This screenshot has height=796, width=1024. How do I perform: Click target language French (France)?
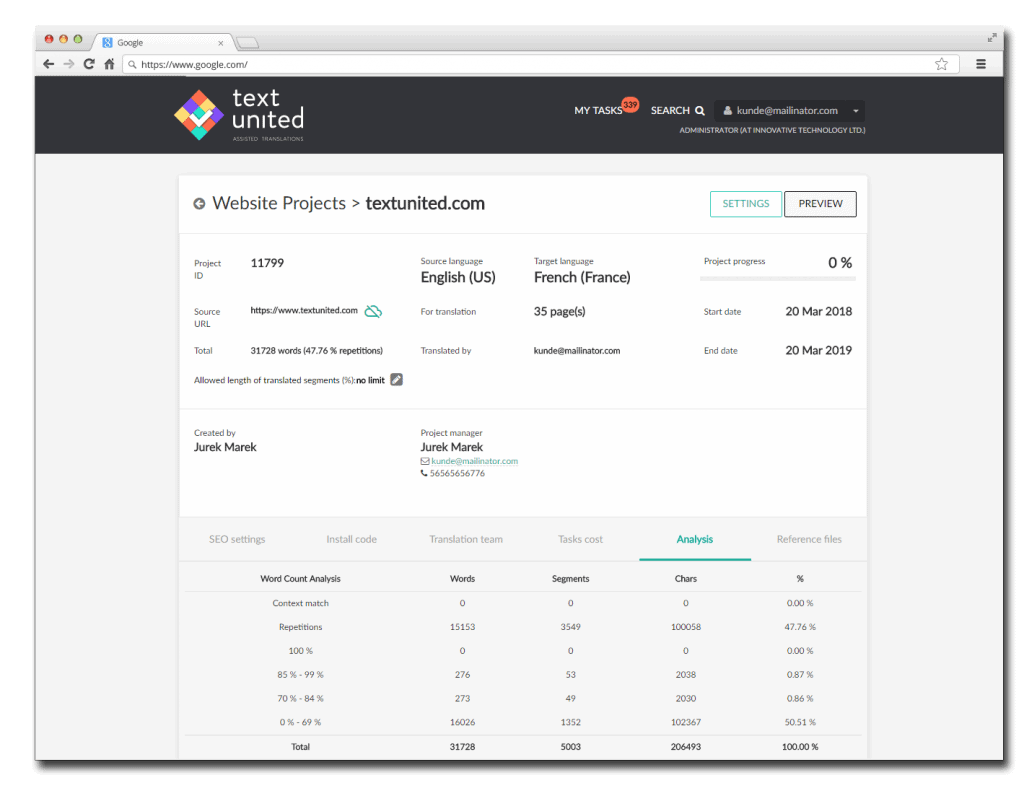point(582,278)
